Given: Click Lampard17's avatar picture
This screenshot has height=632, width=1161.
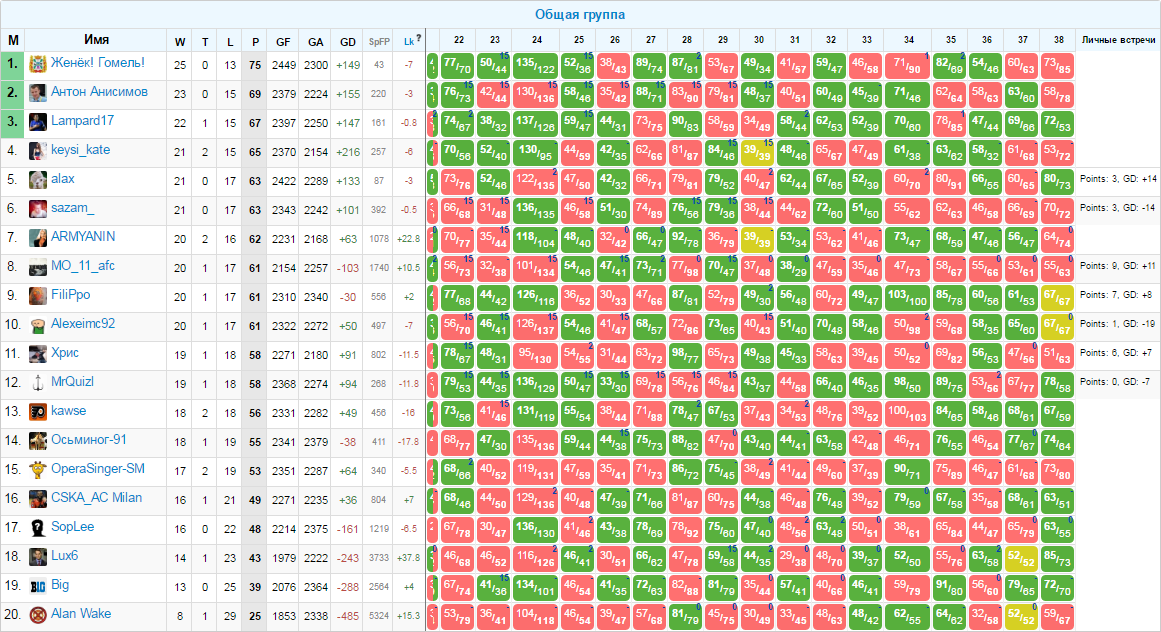Looking at the screenshot, I should 38,122.
